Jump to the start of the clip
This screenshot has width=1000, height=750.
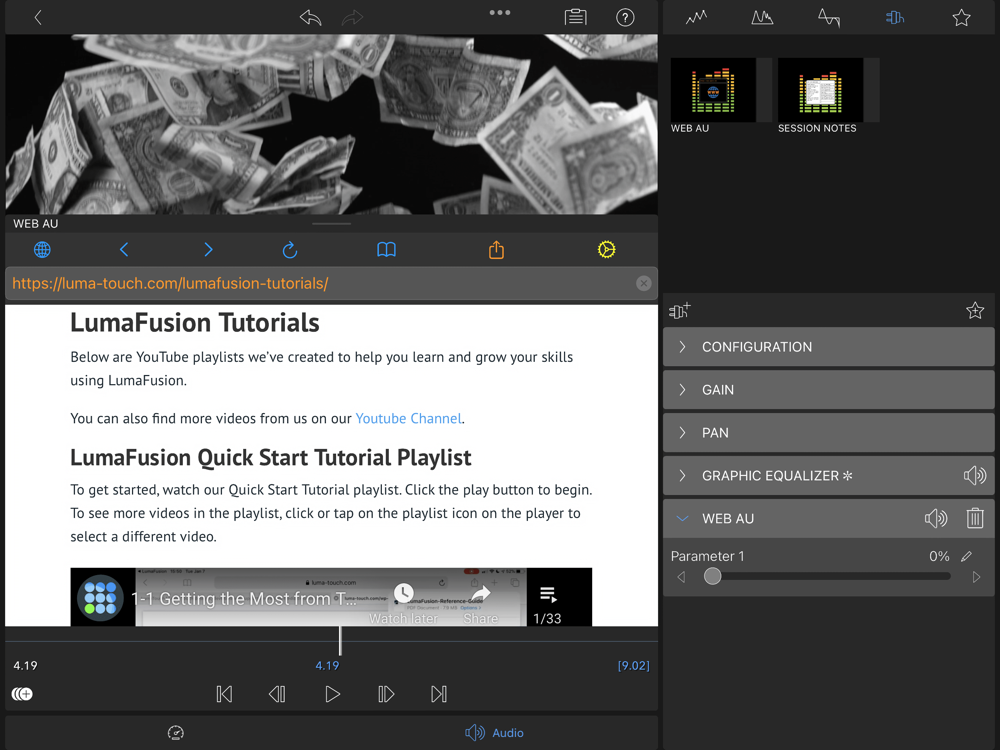(224, 694)
